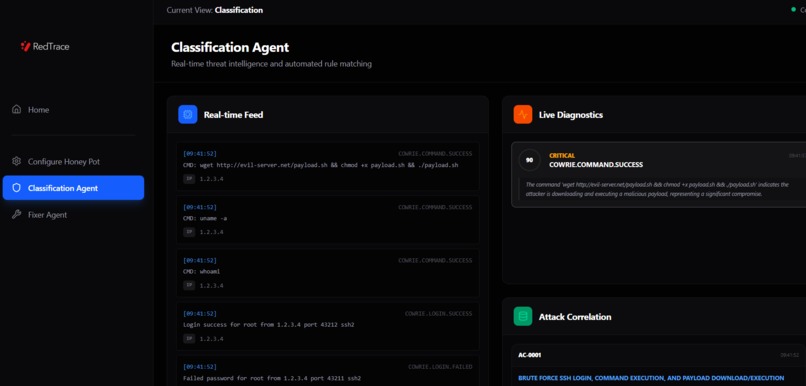Click the COWRIE.LOGIN.SUCCESS event tag
Image resolution: width=806 pixels, height=386 pixels.
(438, 314)
